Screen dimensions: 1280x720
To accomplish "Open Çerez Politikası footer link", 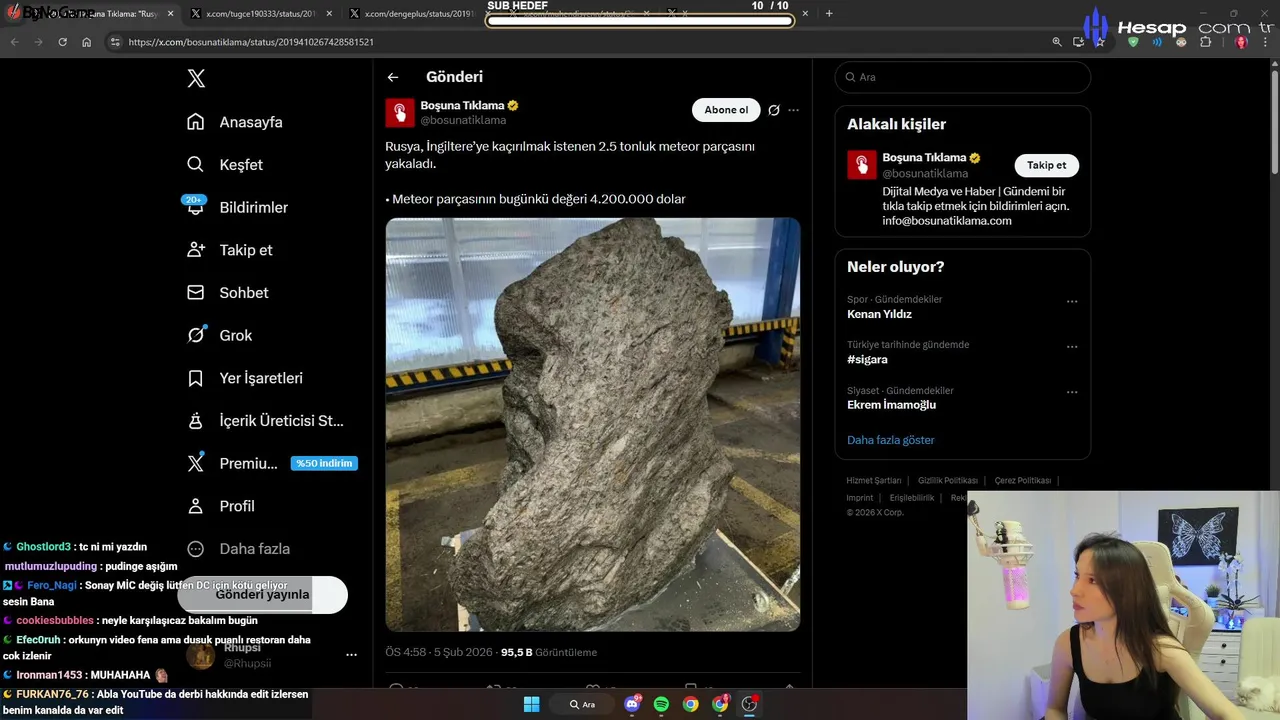I will [x=1023, y=481].
